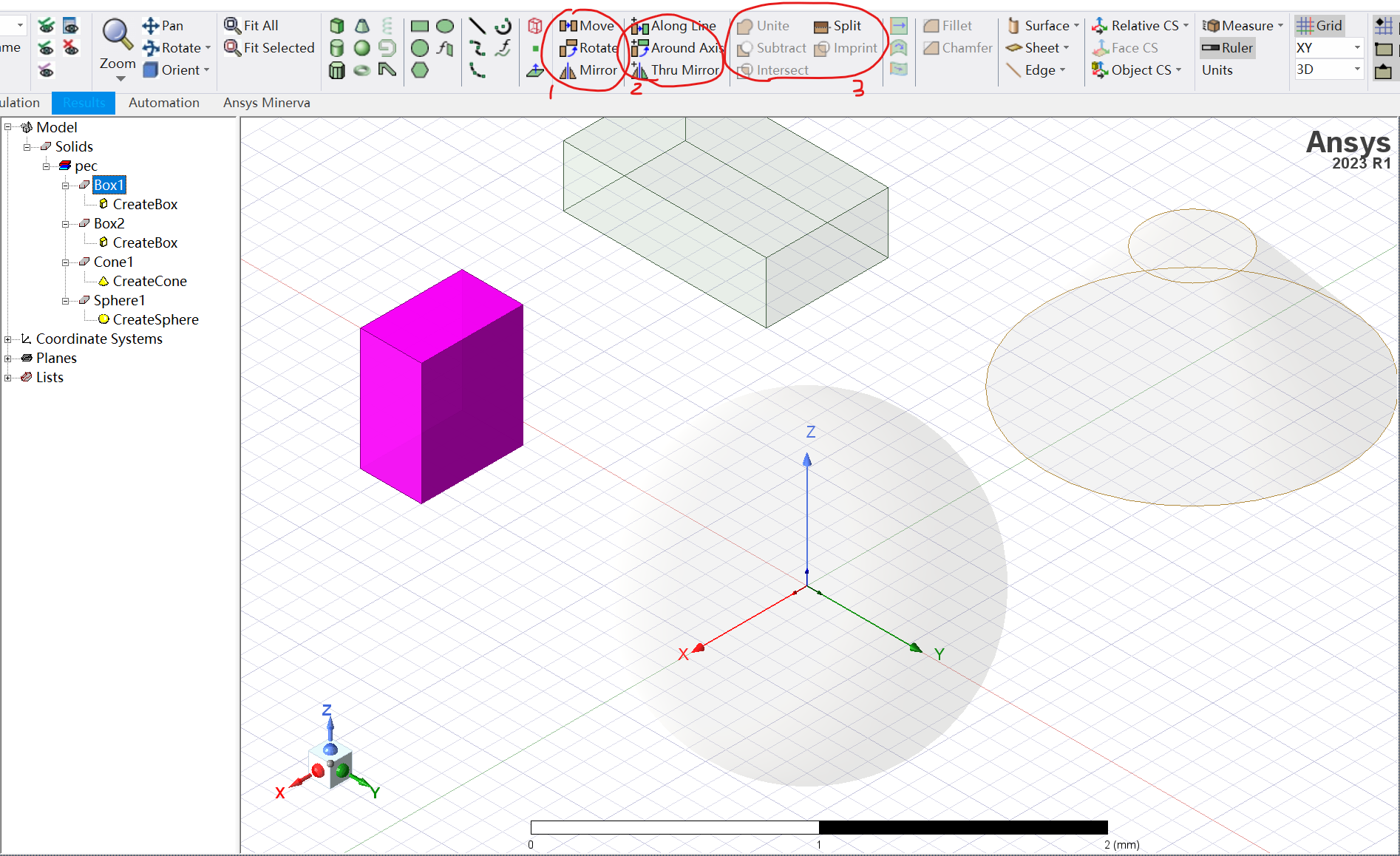The image size is (1400, 856).
Task: Open the 3D movement mode combo box
Action: [1329, 70]
